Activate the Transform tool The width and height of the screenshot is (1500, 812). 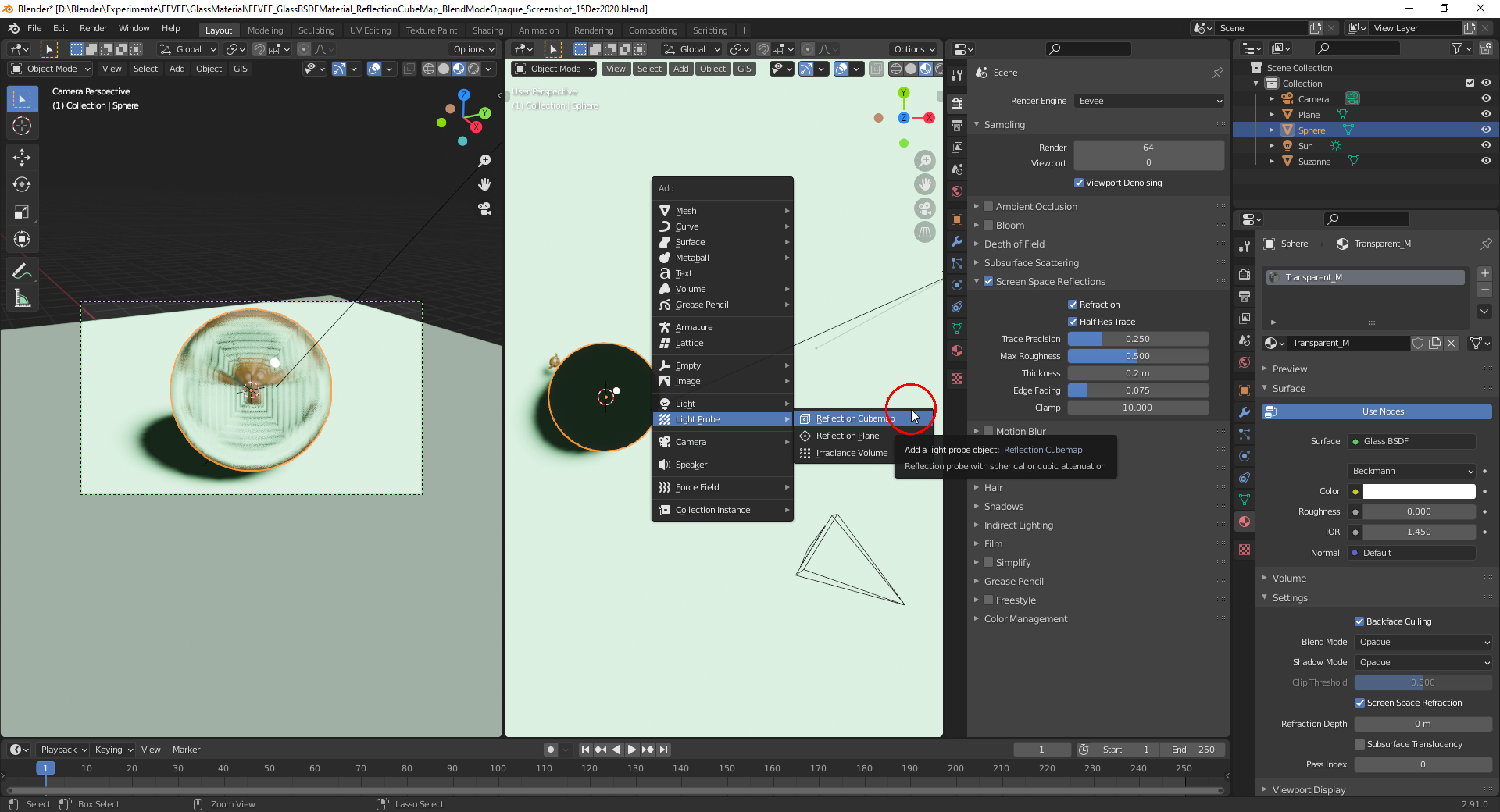(22, 240)
